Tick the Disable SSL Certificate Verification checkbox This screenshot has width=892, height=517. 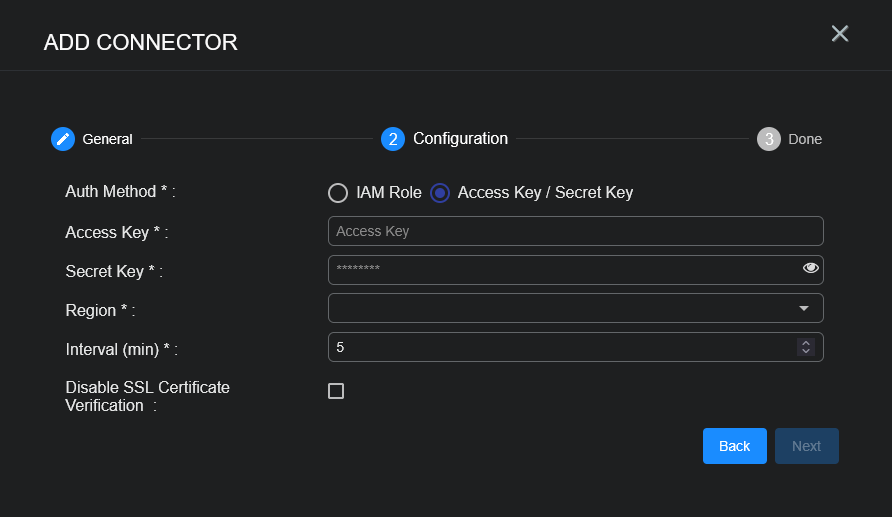click(336, 391)
